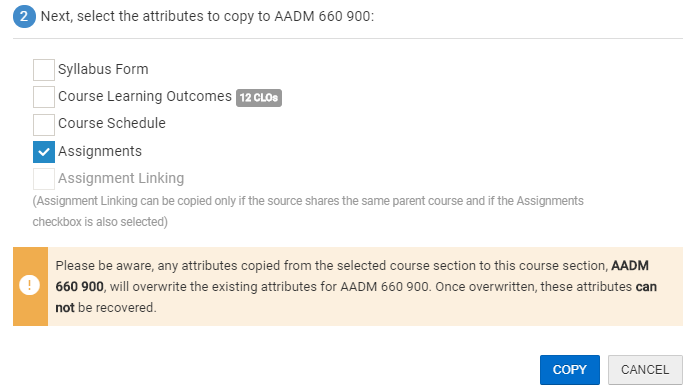Click the gray 12 CLOs badge
The height and width of the screenshot is (390, 689).
[259, 98]
